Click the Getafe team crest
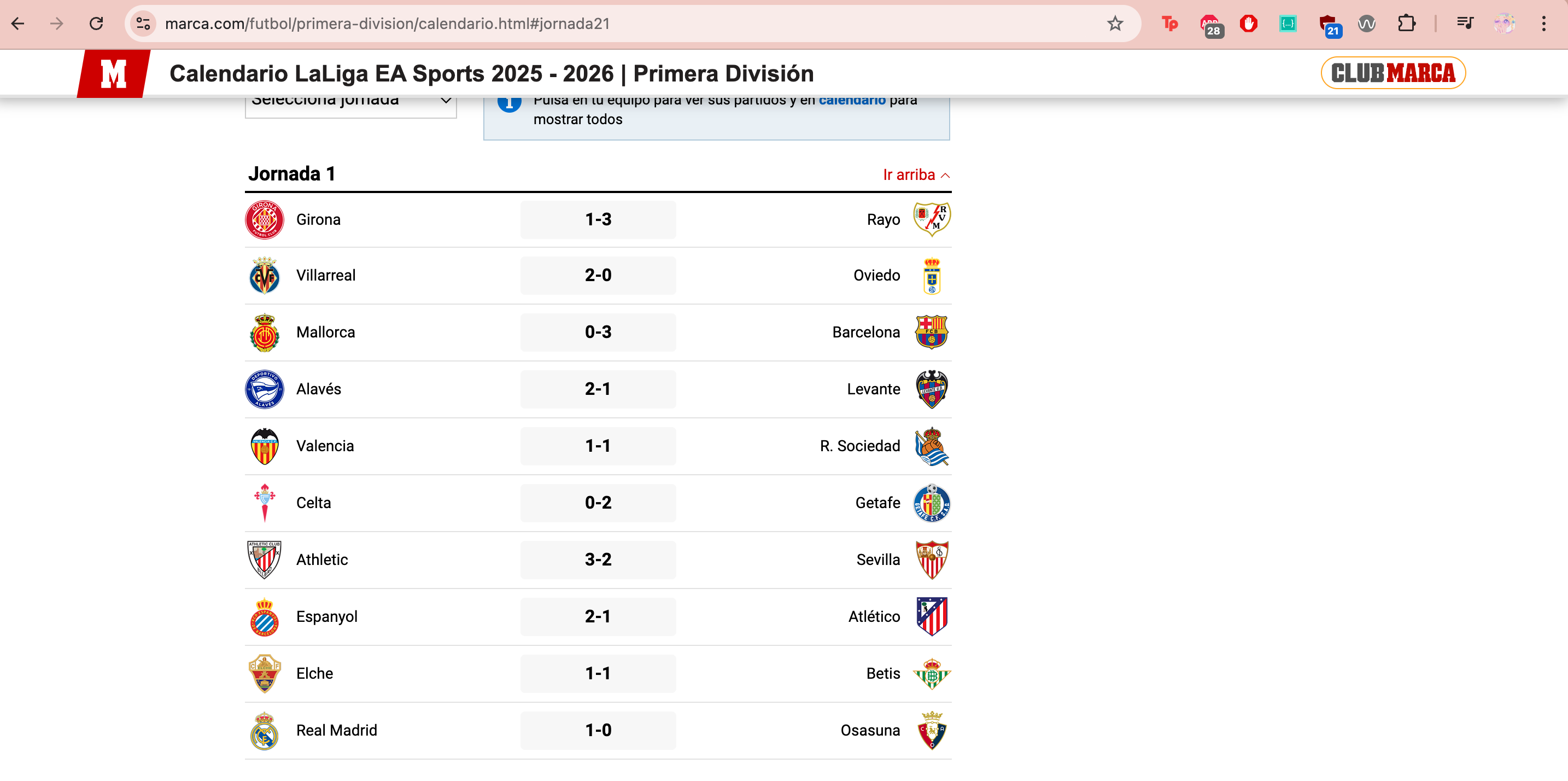 click(931, 503)
